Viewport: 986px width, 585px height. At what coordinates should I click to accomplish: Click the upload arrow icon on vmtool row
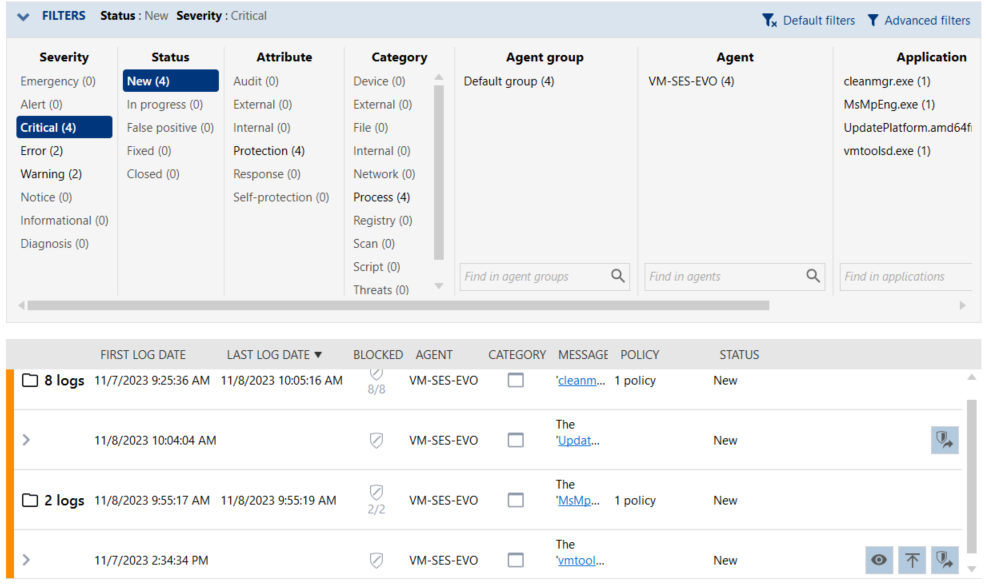click(912, 560)
